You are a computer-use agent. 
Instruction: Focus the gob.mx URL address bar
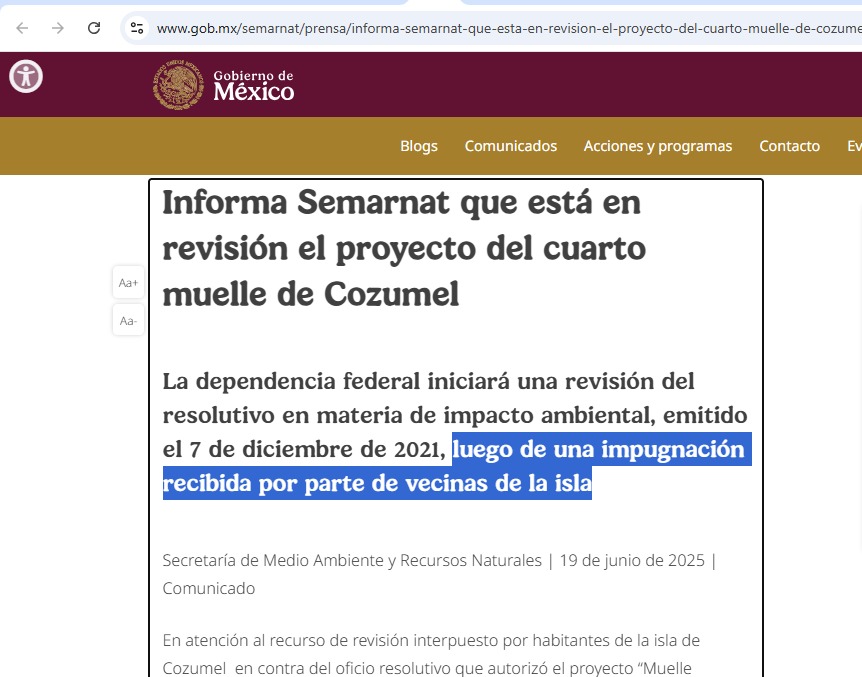point(500,28)
